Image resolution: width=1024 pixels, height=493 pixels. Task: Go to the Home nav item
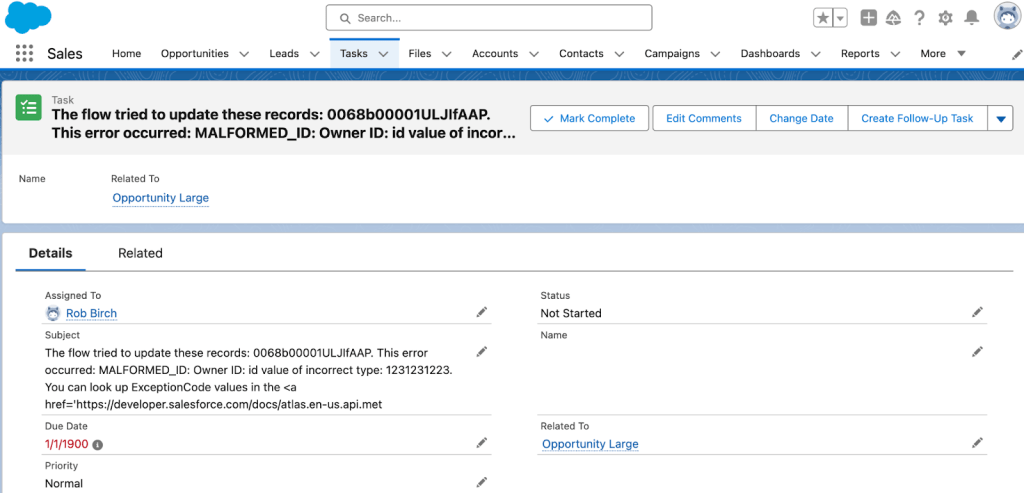tap(126, 54)
